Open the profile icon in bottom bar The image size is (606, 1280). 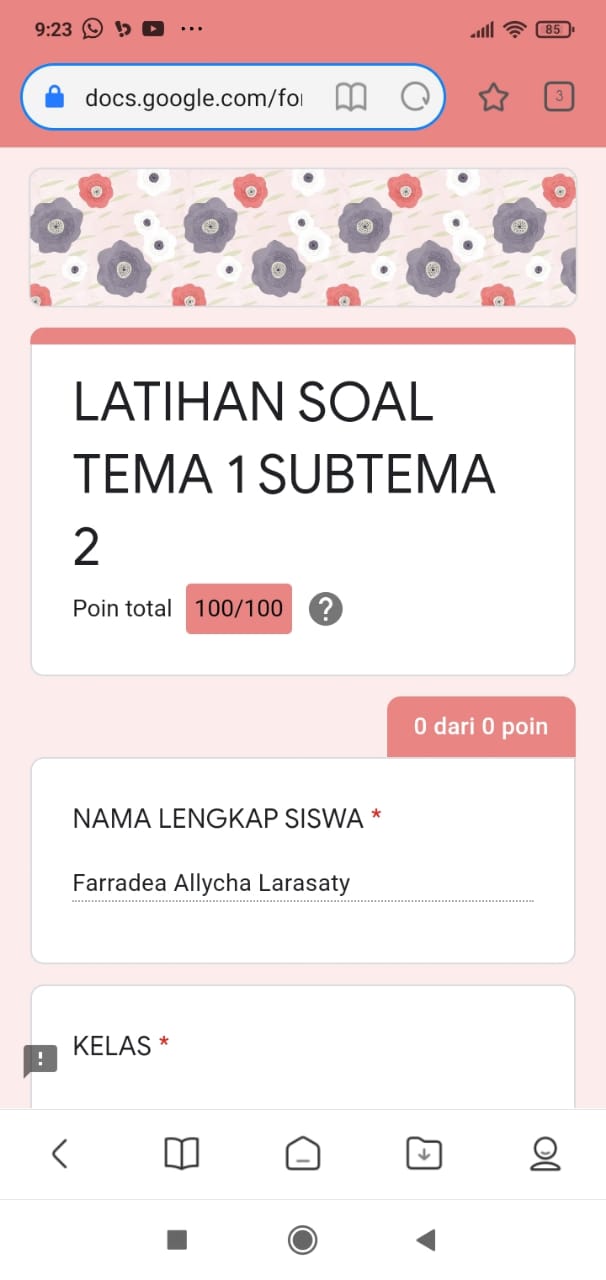point(545,1154)
